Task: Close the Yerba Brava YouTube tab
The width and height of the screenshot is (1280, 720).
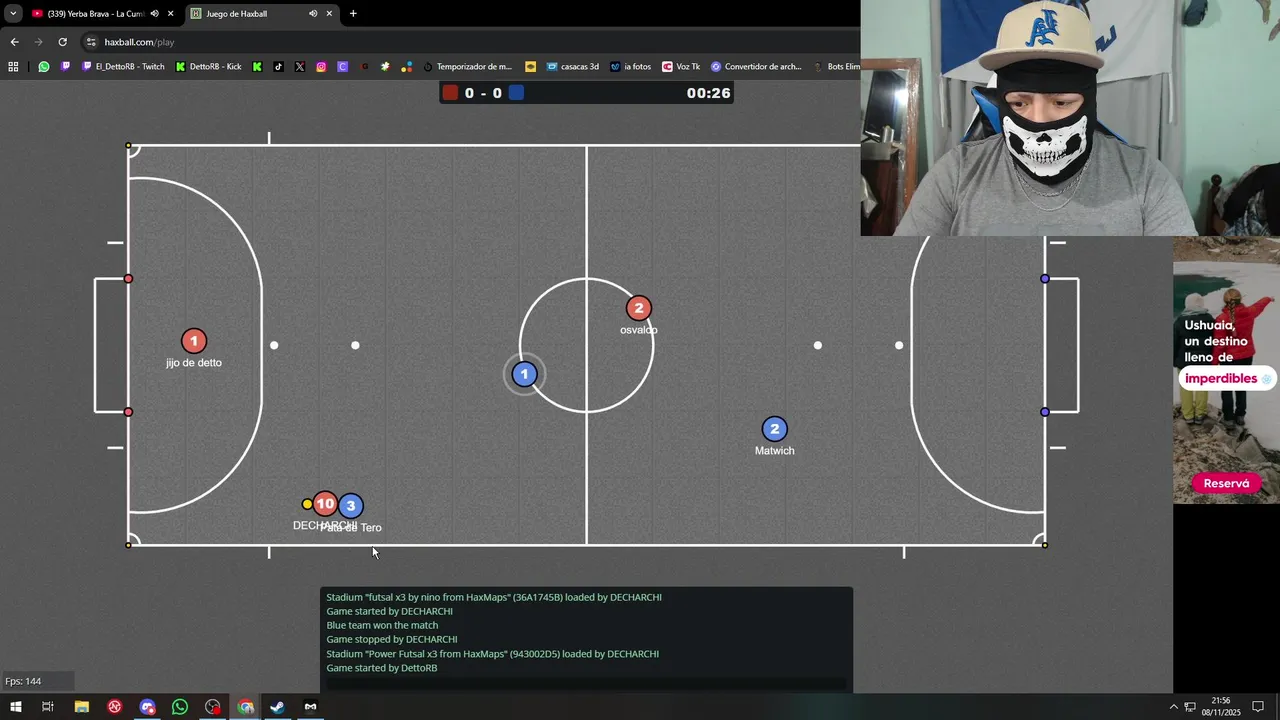Action: point(171,14)
